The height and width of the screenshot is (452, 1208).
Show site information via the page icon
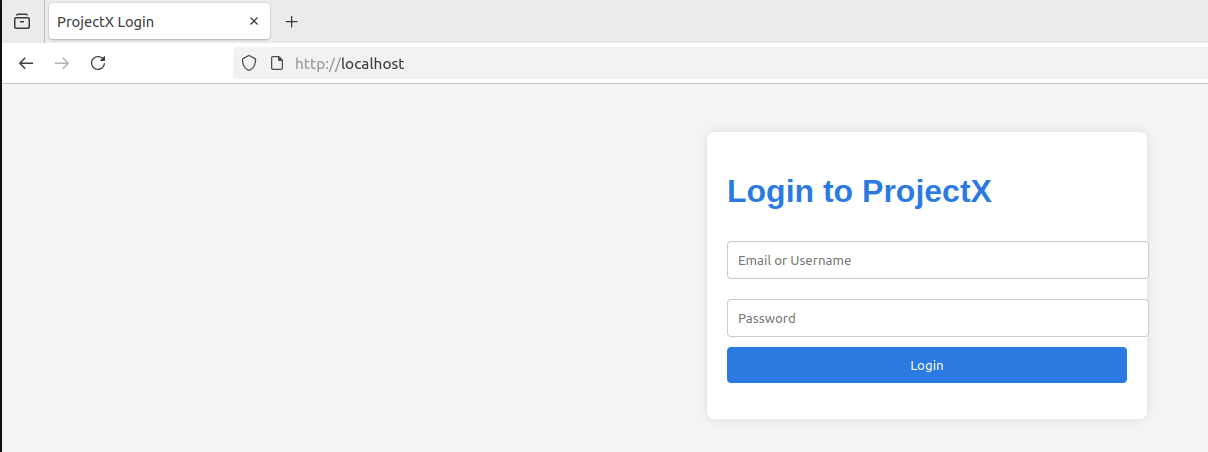[x=277, y=63]
